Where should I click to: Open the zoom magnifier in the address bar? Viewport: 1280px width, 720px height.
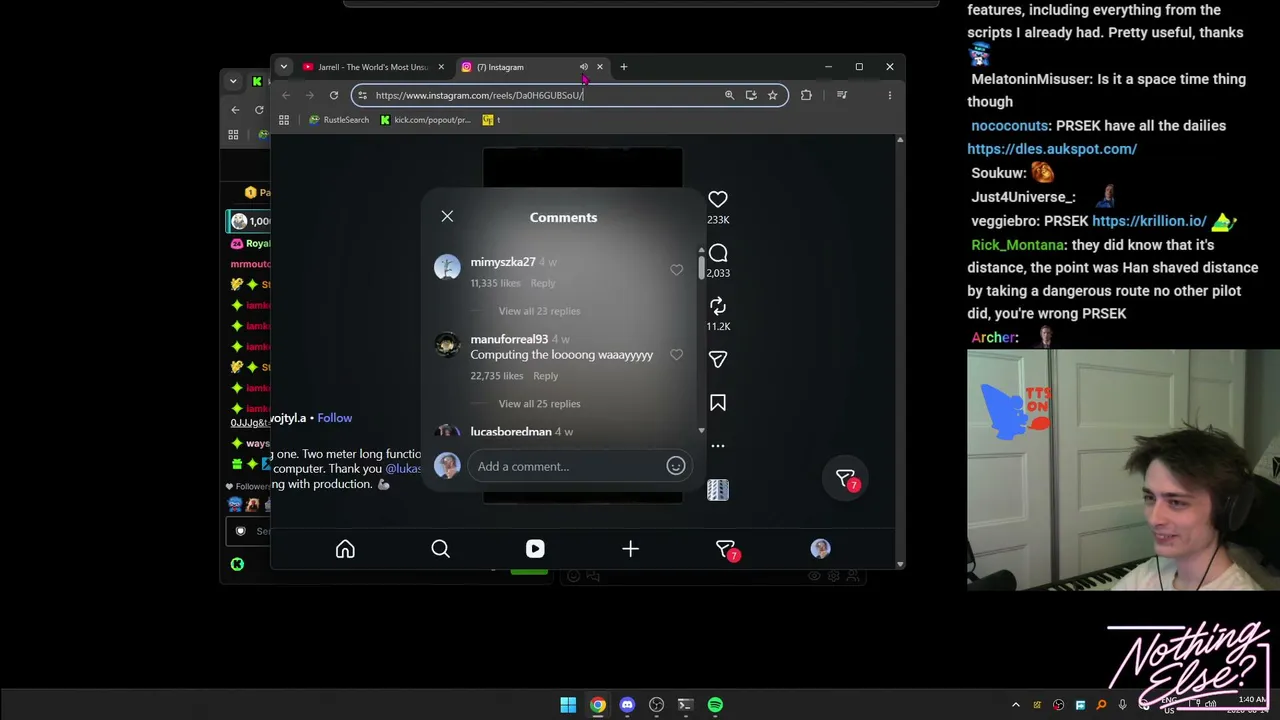coord(729,95)
